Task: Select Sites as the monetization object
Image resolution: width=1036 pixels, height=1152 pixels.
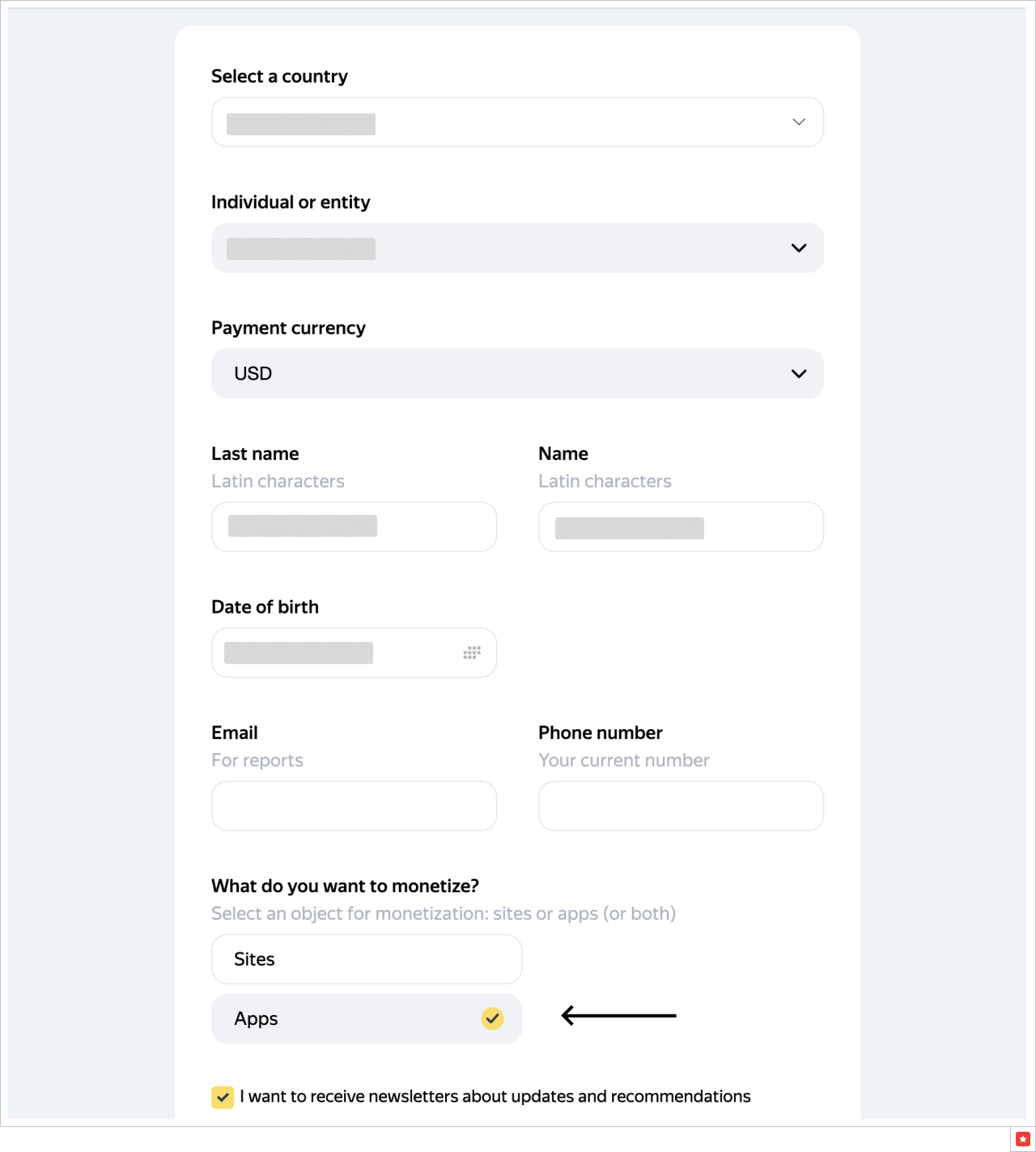Action: click(366, 959)
